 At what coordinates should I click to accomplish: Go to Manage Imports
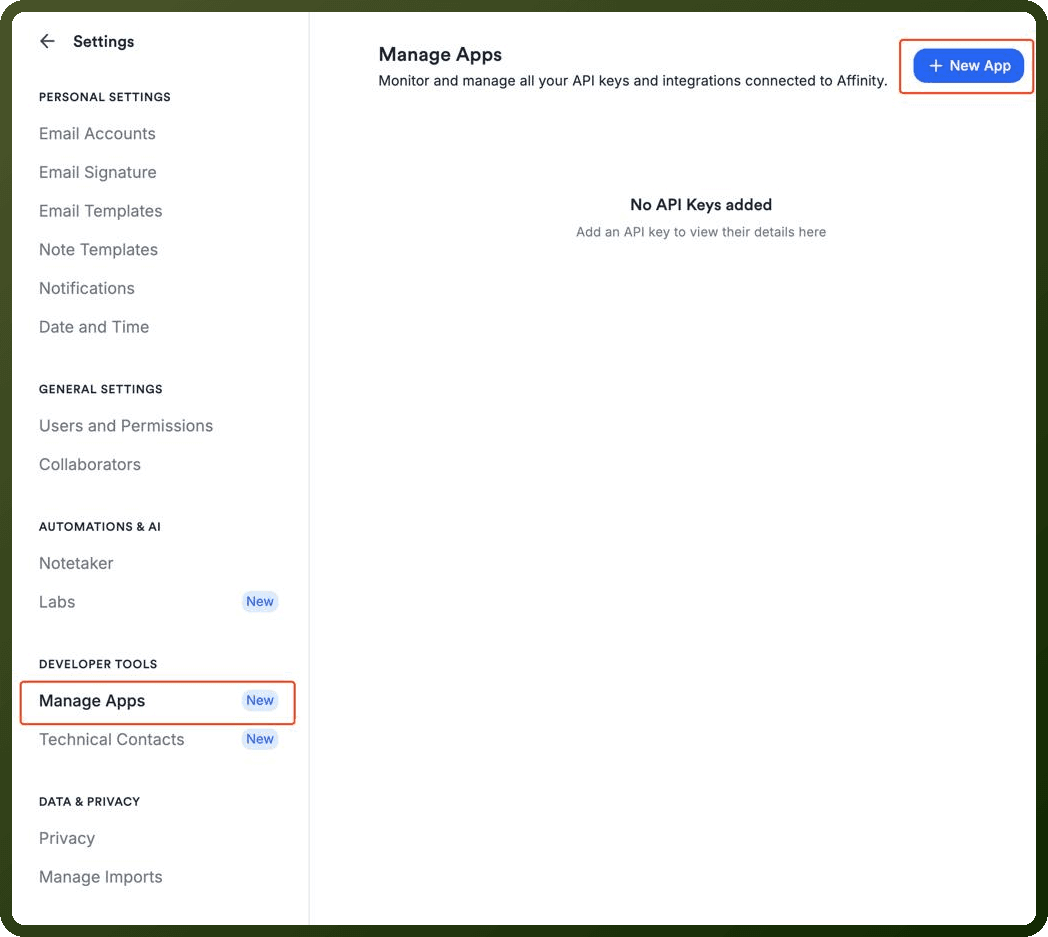tap(100, 877)
